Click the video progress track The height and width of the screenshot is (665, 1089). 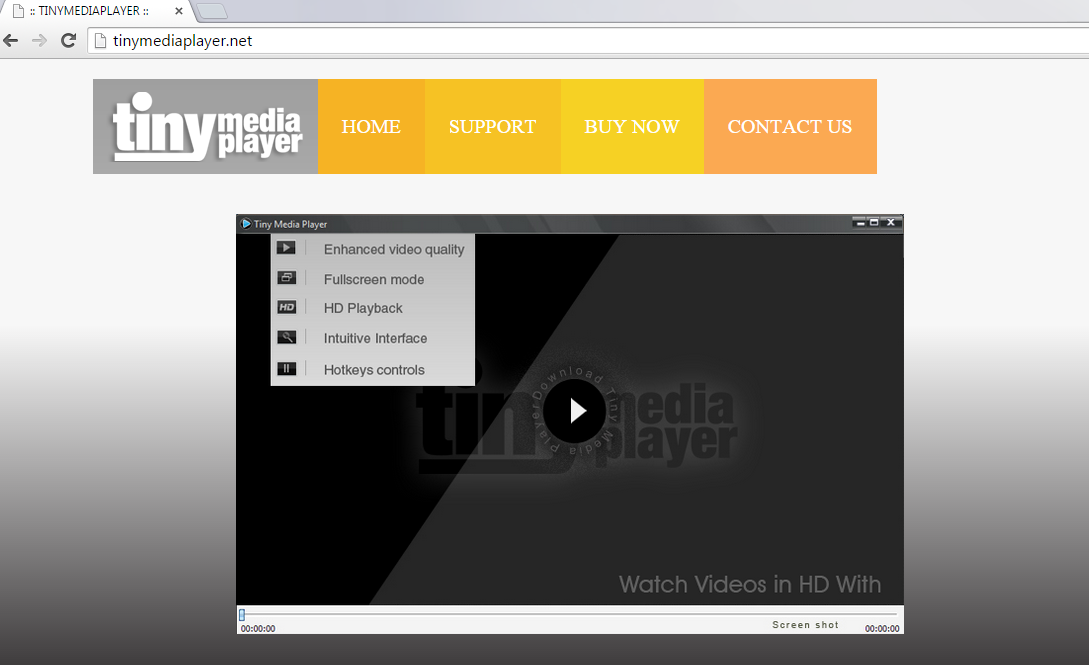pos(570,614)
